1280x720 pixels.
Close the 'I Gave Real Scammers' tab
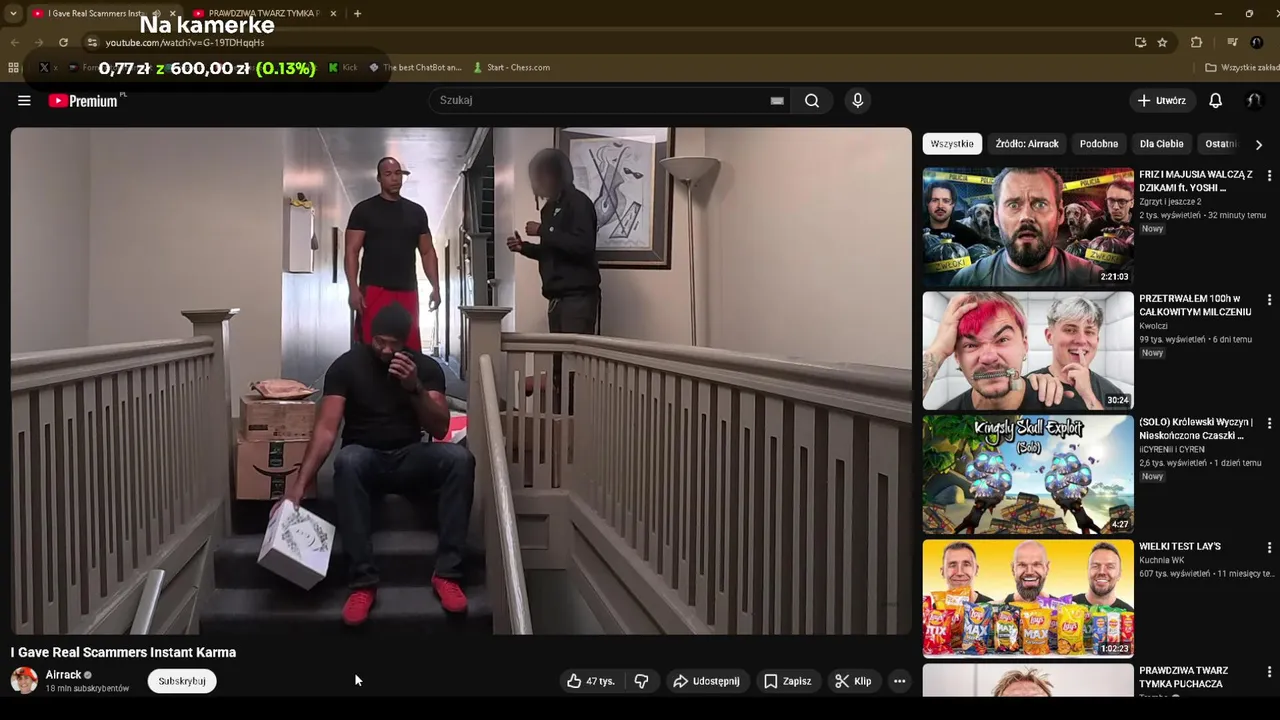(172, 13)
